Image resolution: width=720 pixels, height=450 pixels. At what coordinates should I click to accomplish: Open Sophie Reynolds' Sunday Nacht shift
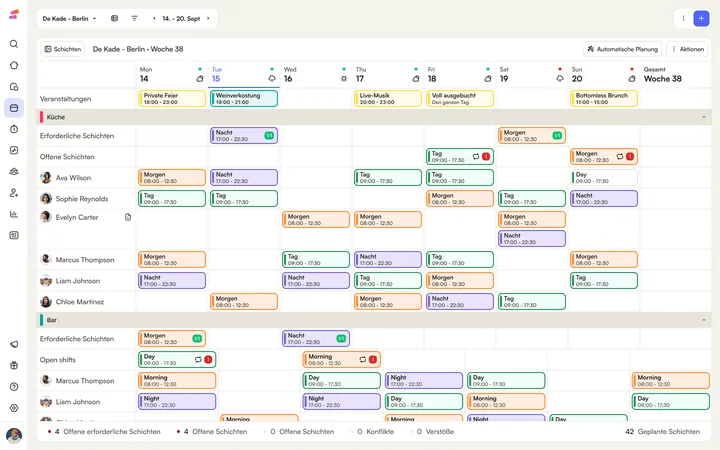click(x=604, y=199)
